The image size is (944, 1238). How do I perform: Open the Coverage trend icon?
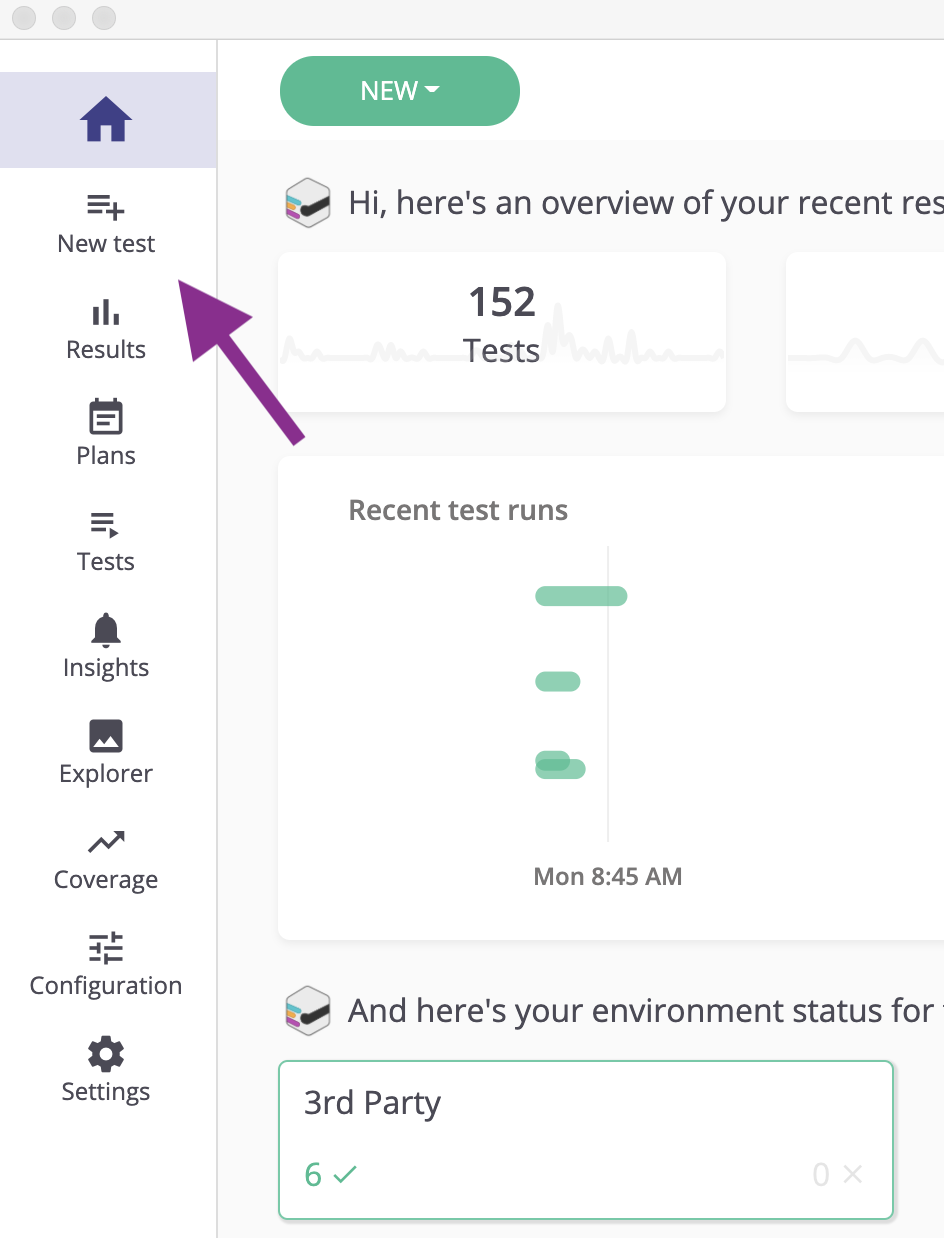(x=106, y=842)
